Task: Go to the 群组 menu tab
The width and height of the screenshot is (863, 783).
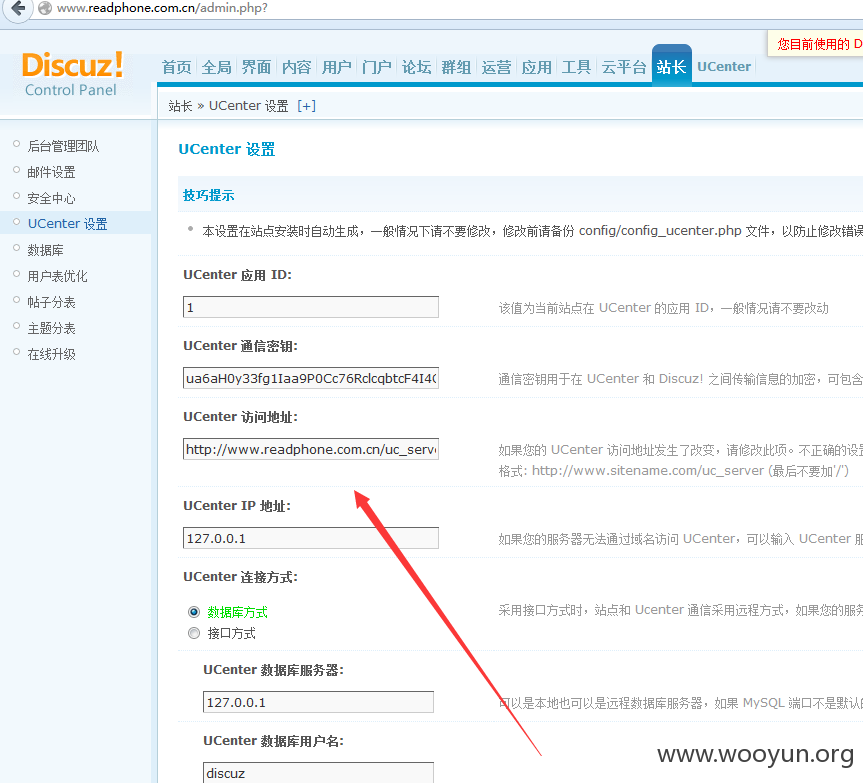Action: coord(456,67)
